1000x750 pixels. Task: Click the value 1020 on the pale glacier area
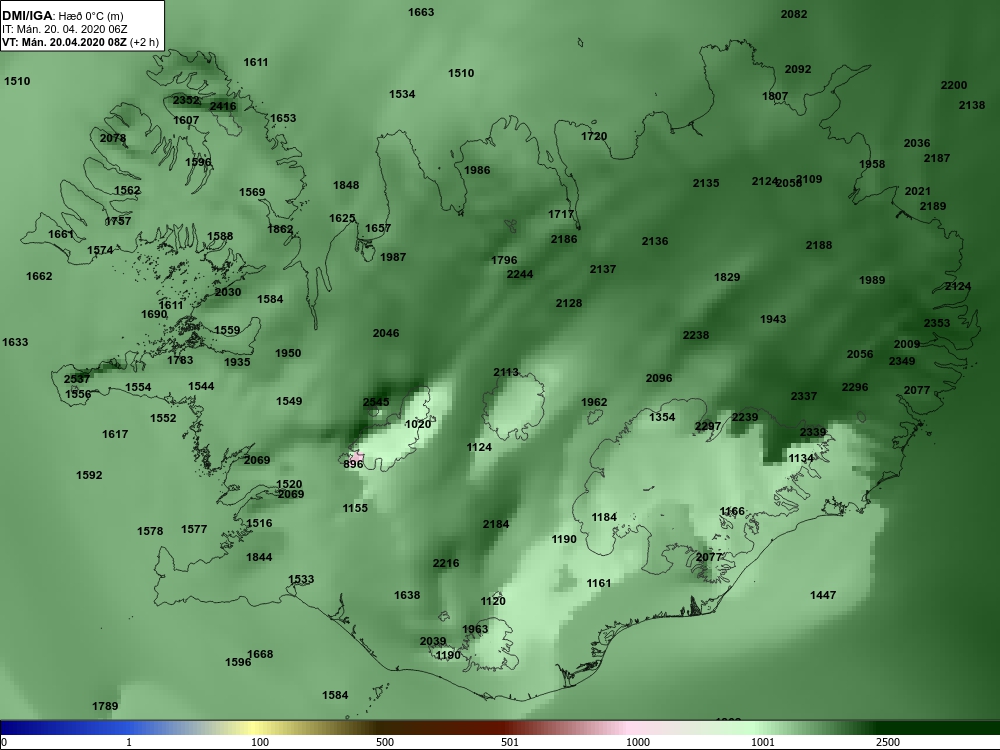pos(418,424)
